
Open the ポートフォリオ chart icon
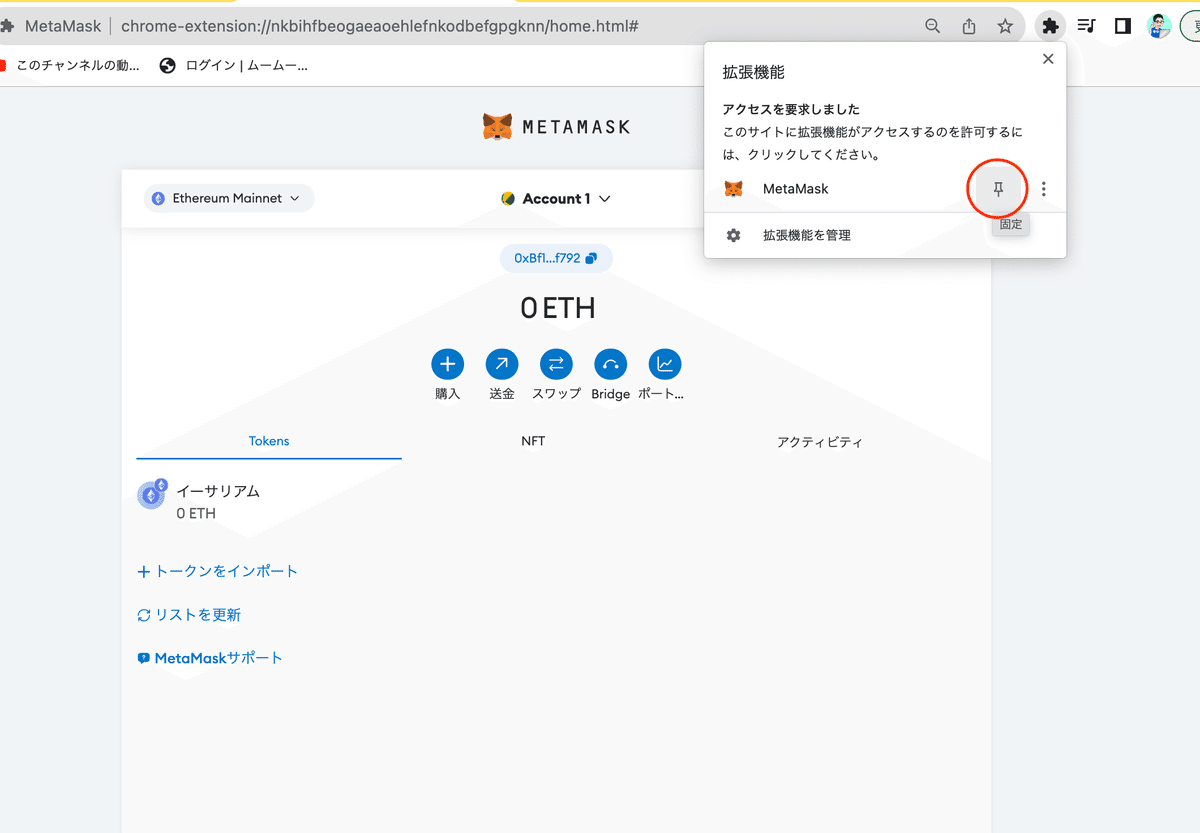[x=665, y=364]
